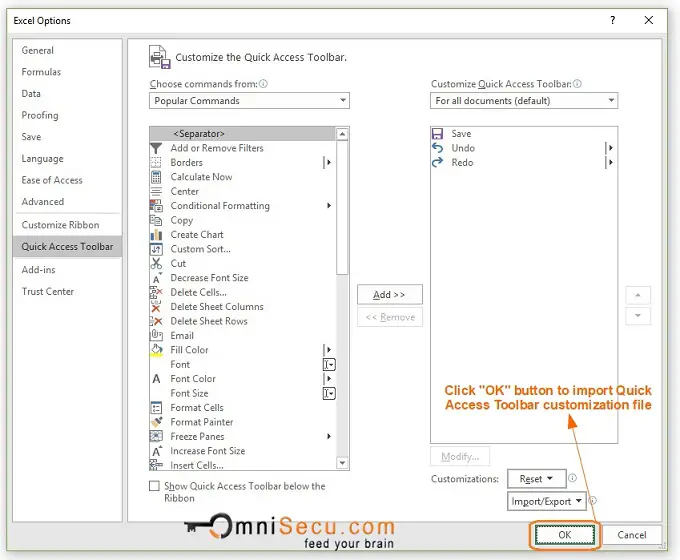Expand the Conditional Formatting submenu arrow
This screenshot has width=680, height=560.
(x=329, y=206)
